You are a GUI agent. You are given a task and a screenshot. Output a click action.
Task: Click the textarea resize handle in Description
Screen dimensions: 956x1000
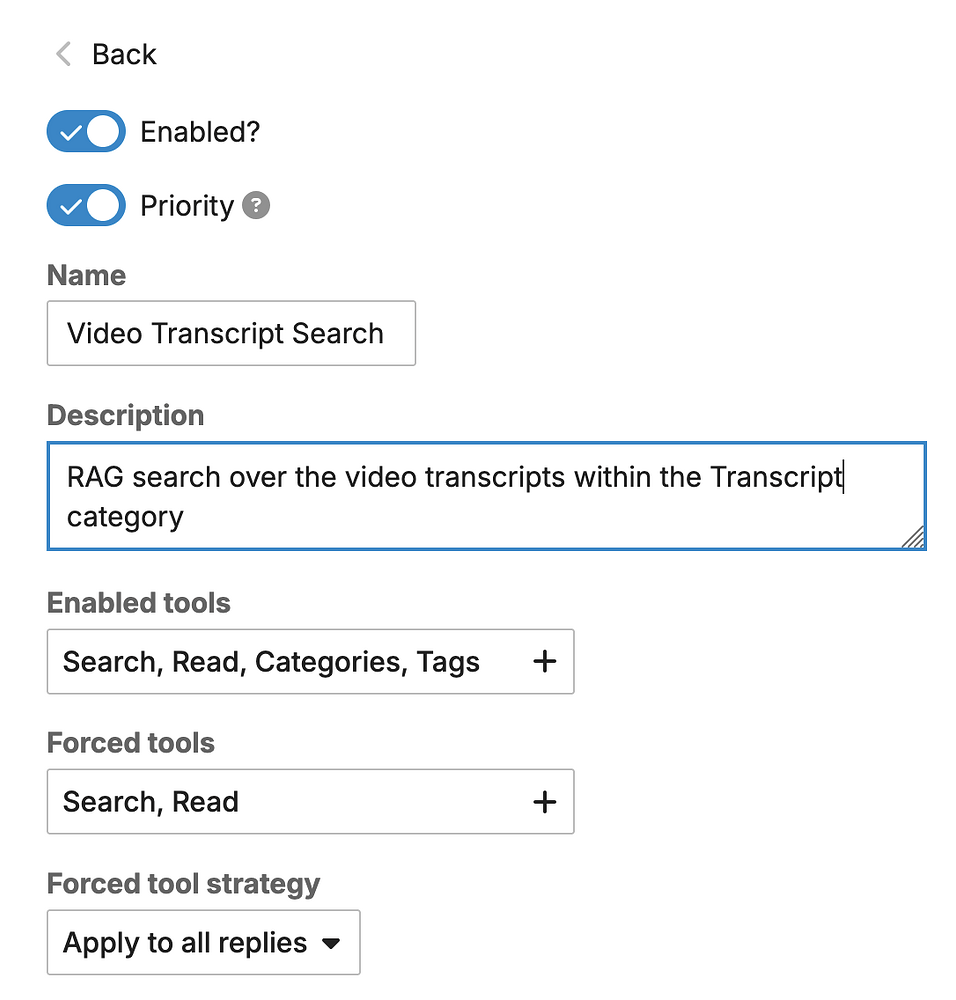tap(913, 537)
